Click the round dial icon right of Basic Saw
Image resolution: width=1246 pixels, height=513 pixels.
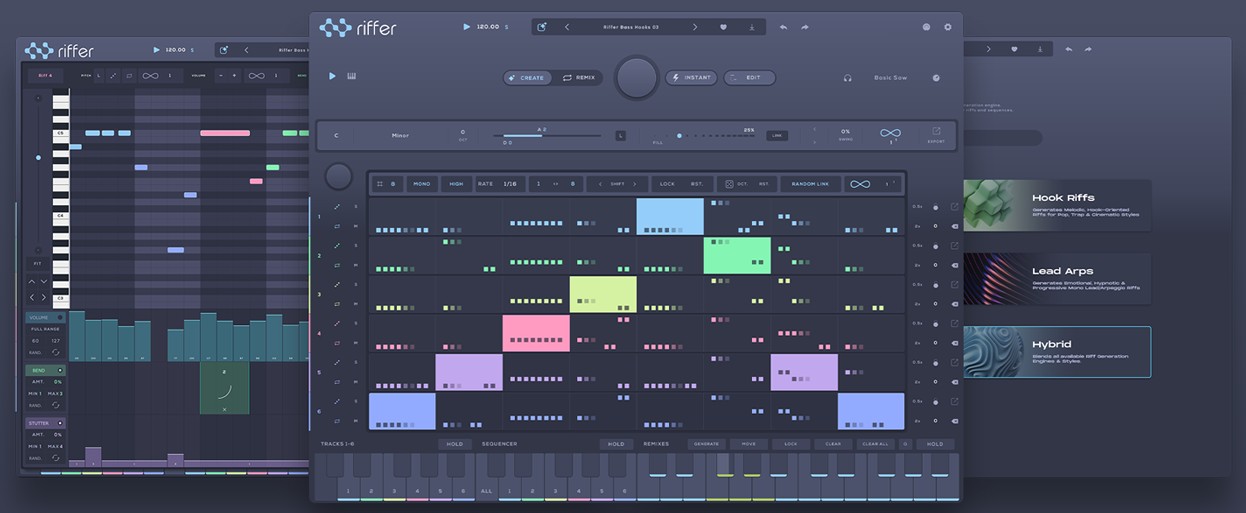[936, 77]
